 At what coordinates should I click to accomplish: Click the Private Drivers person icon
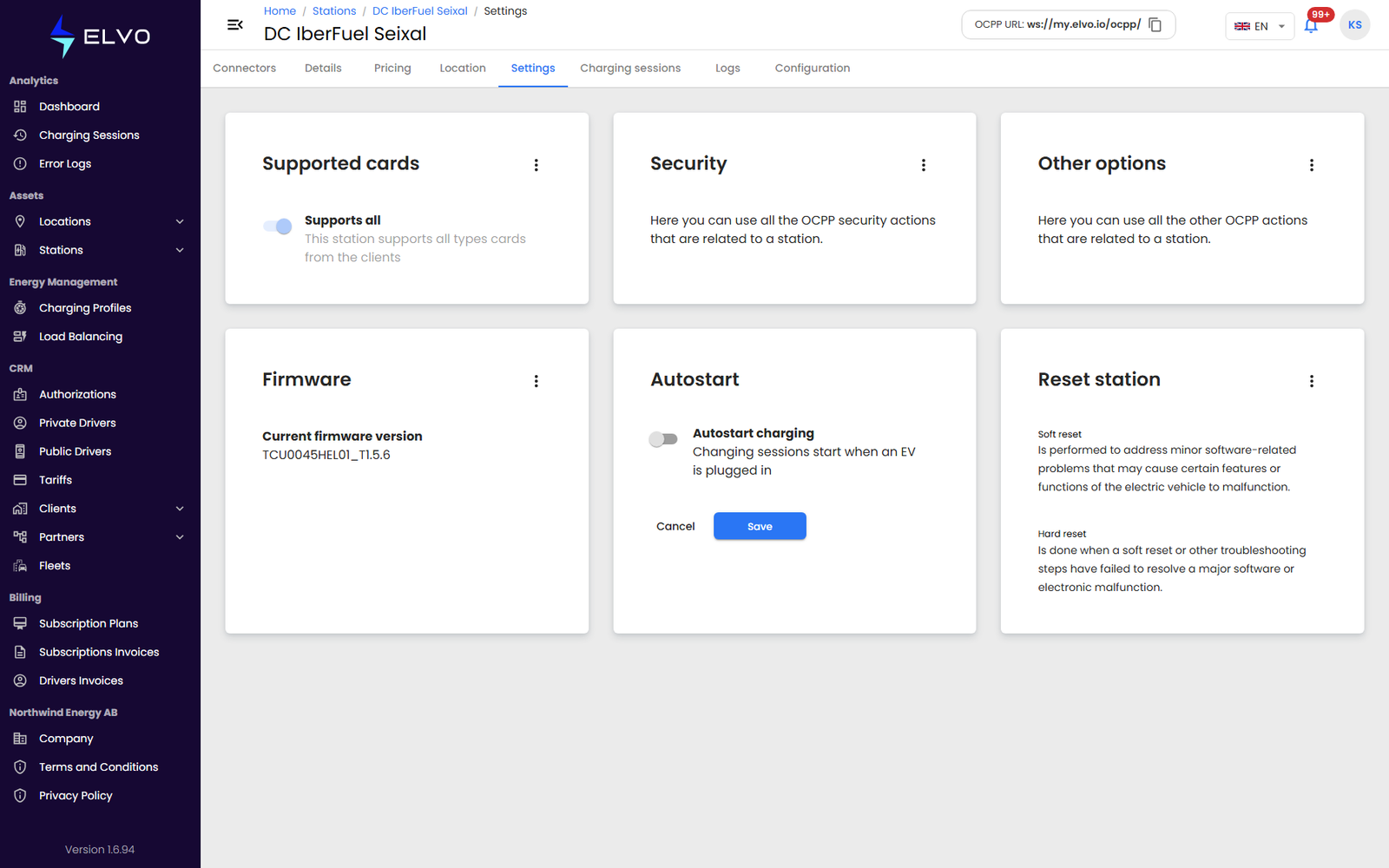(x=20, y=423)
